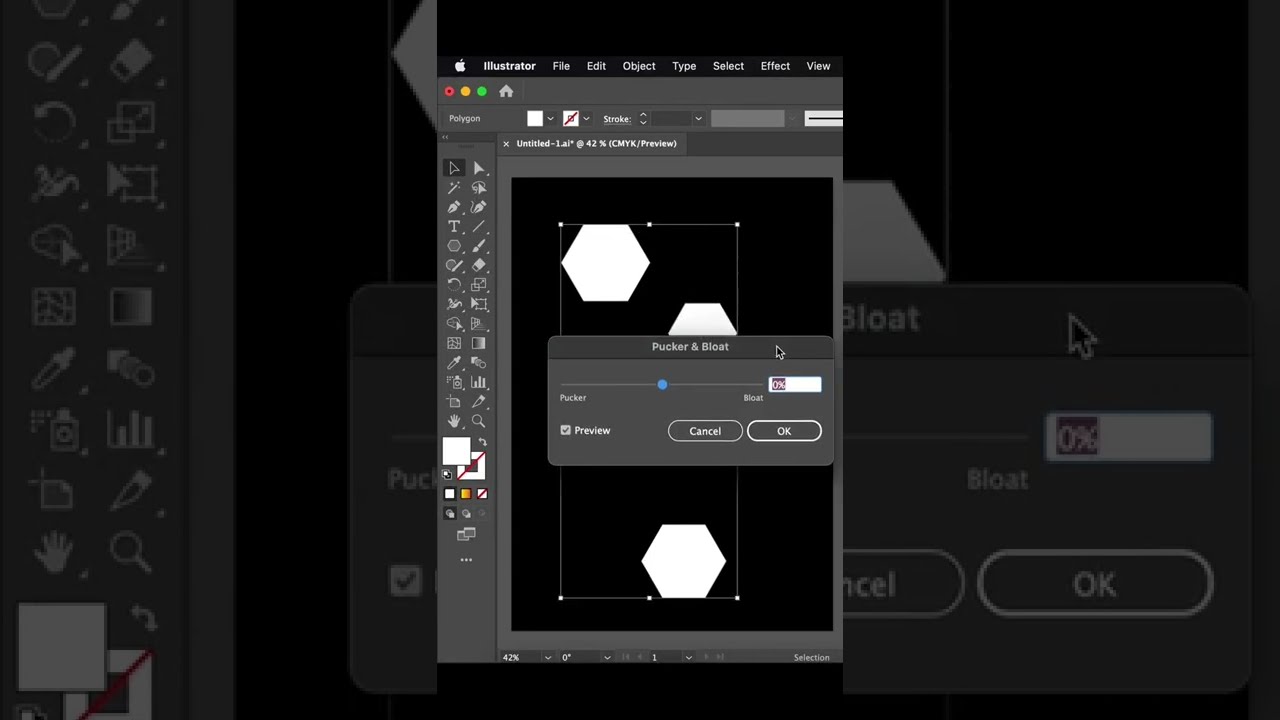
Task: Pick the Polygon shape tool
Action: 454,246
